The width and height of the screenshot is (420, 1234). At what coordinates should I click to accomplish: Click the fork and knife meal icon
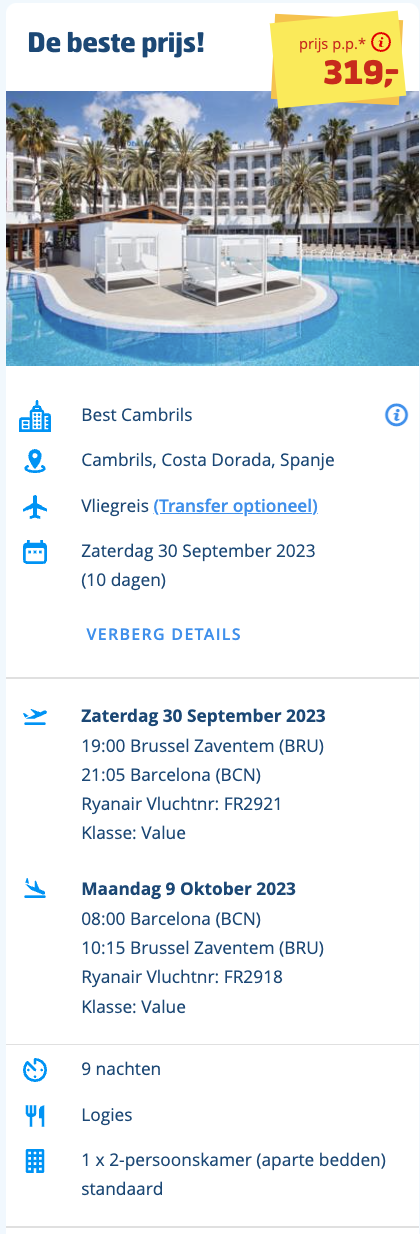[35, 1115]
